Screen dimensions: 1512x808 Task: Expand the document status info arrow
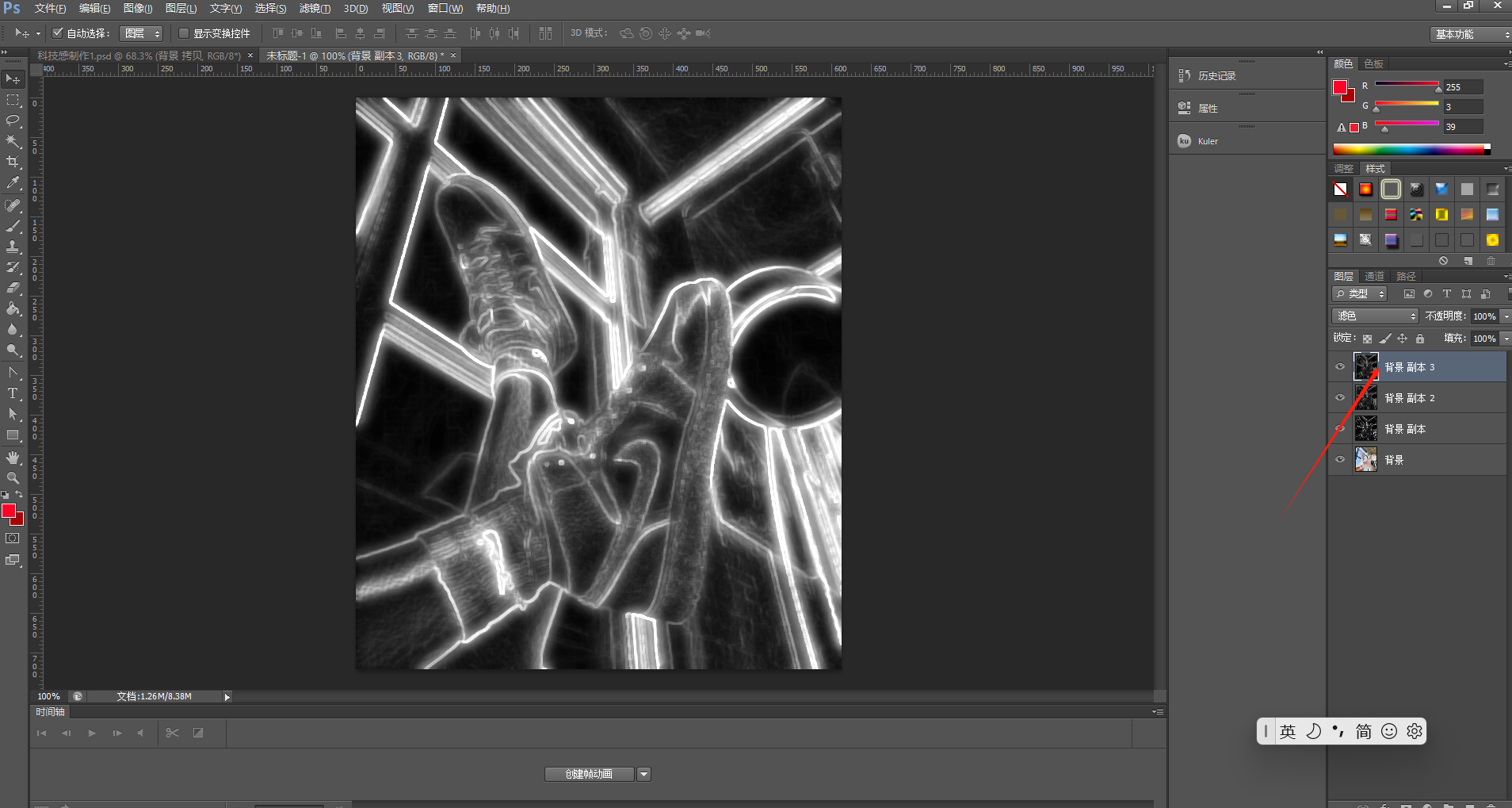pyautogui.click(x=227, y=697)
